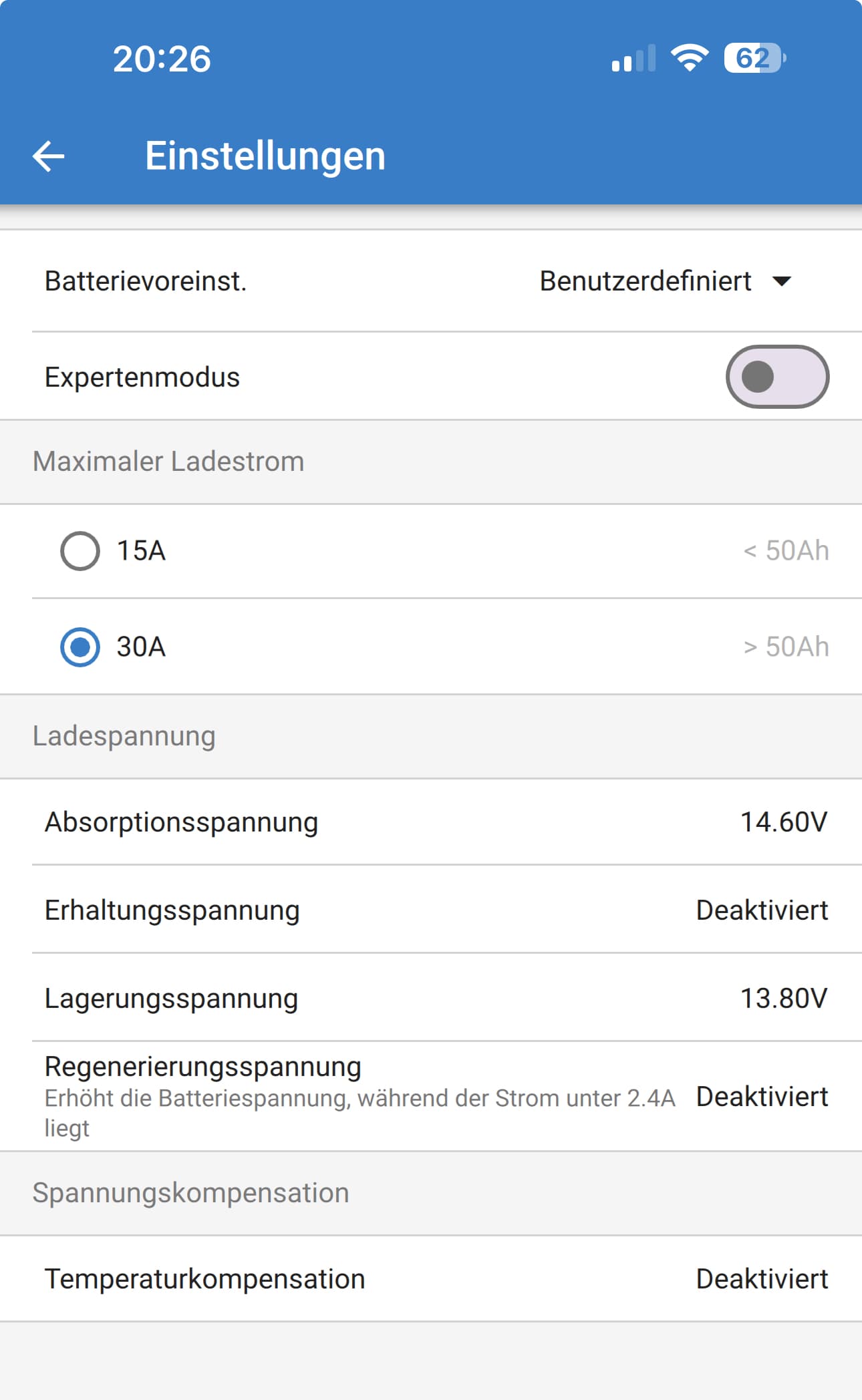Tap the Maximaler Ladestrom section header

168,462
